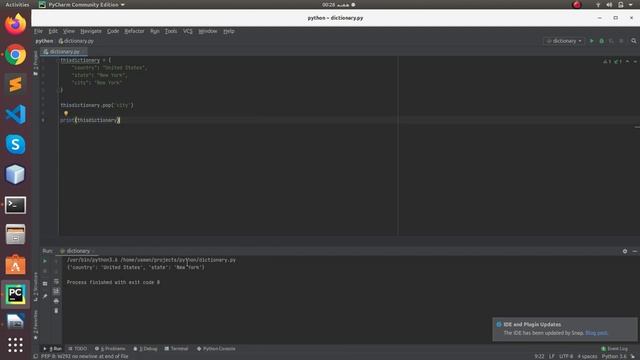
Task: Go to previous highlighted problem arrow
Action: (627, 62)
